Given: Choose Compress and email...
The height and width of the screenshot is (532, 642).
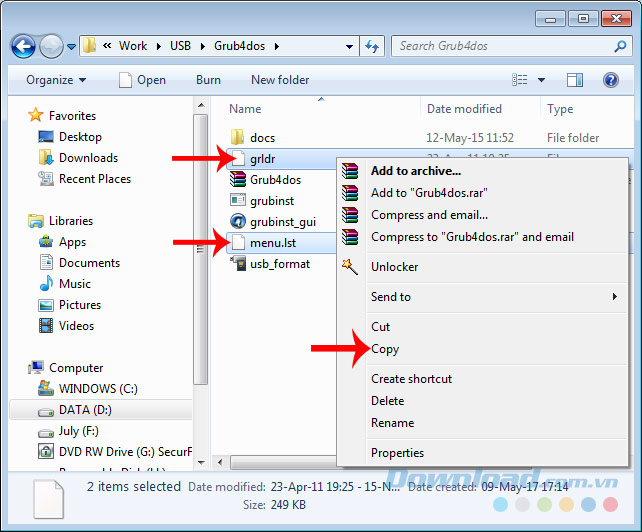Looking at the screenshot, I should pos(429,215).
